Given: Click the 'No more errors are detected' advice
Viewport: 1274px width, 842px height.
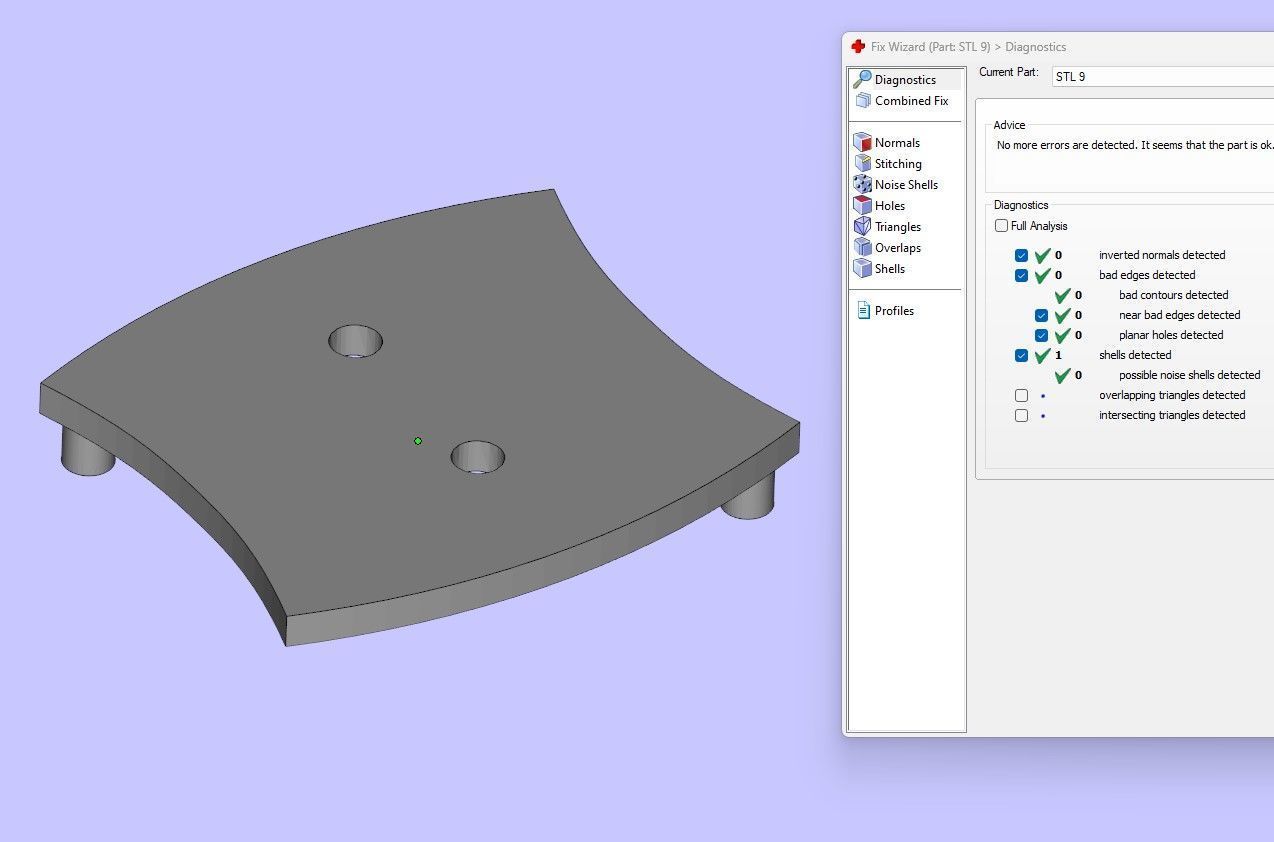Looking at the screenshot, I should coord(1135,145).
